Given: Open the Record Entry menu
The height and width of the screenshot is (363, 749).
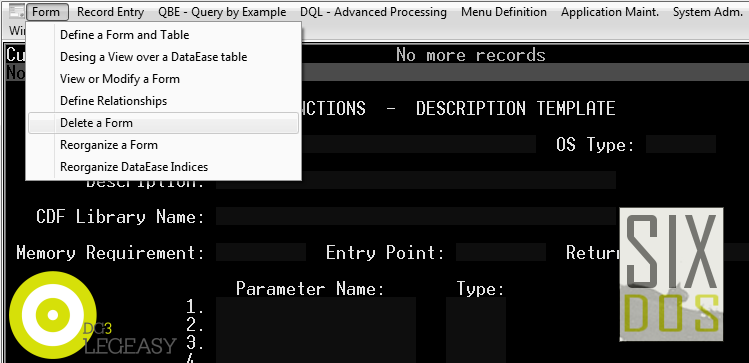Looking at the screenshot, I should (110, 12).
